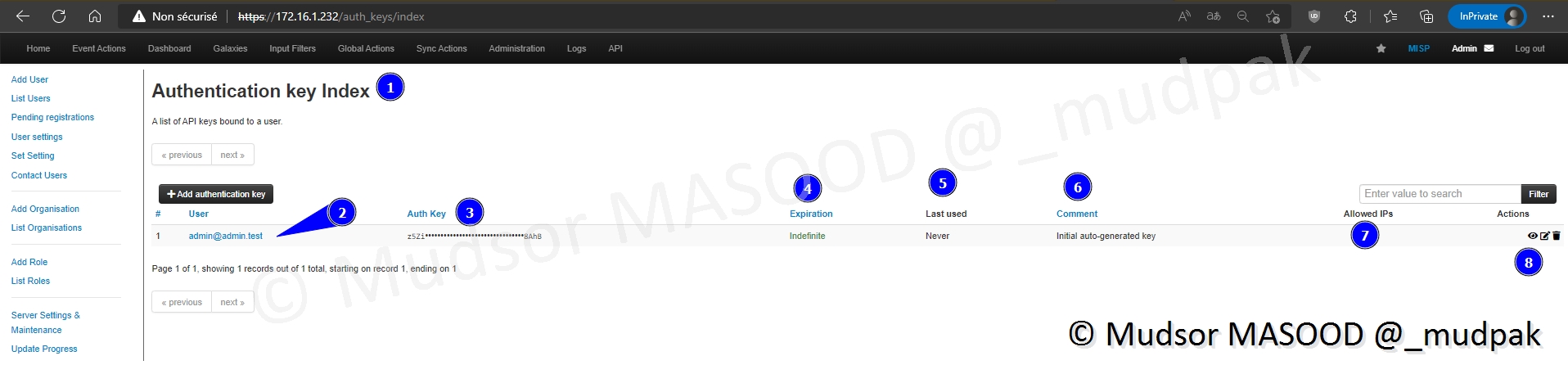Screen dimensions: 1568x365
Task: Open the Galaxies menu item
Action: pos(230,48)
